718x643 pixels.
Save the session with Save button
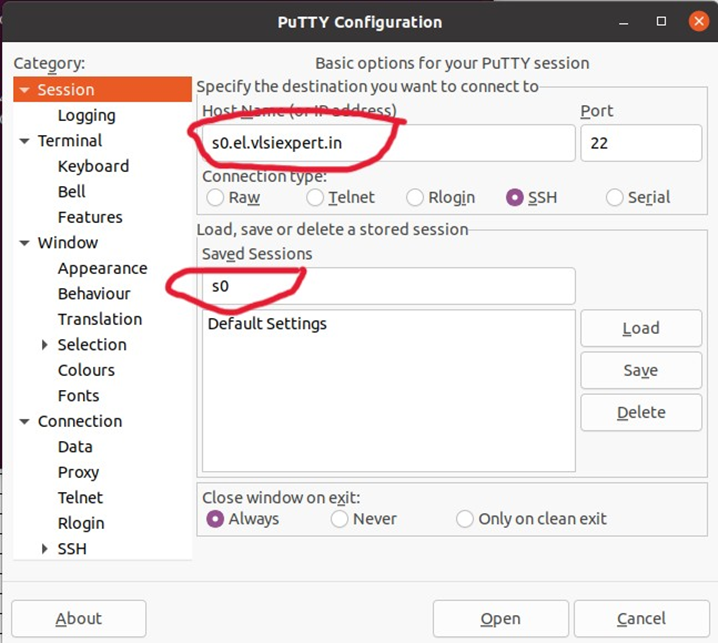pyautogui.click(x=641, y=371)
